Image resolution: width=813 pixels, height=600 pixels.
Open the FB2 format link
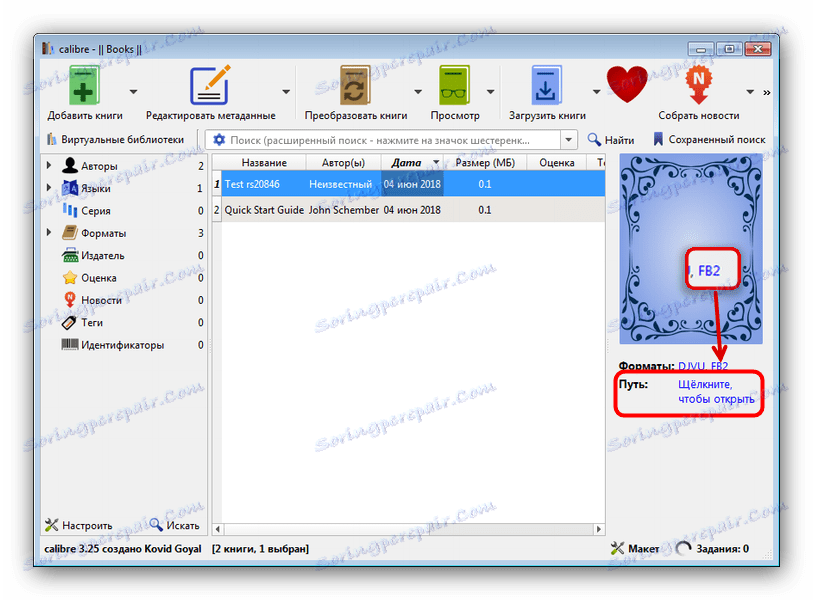click(x=719, y=366)
